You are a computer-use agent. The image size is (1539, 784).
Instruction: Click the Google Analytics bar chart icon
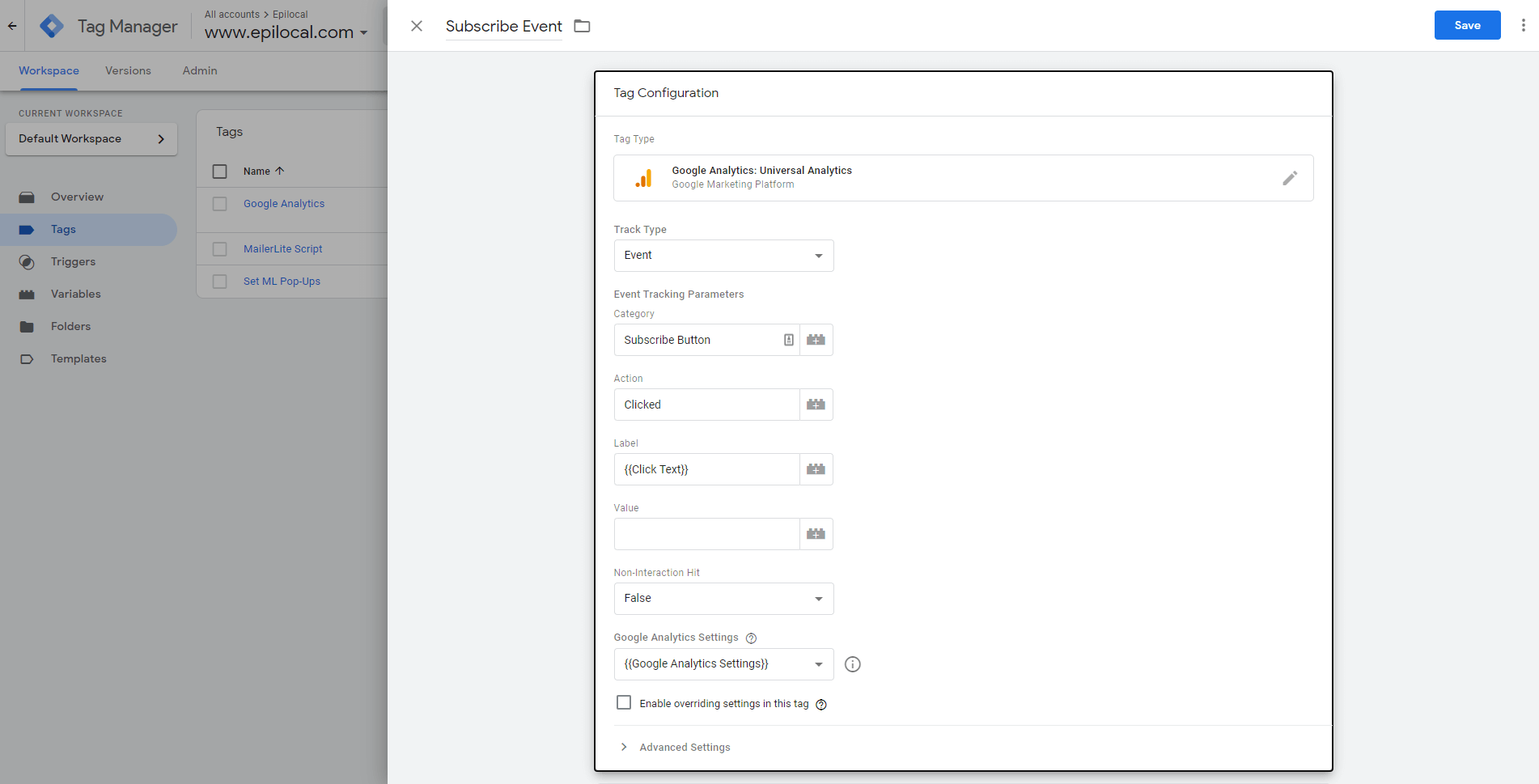tap(644, 178)
